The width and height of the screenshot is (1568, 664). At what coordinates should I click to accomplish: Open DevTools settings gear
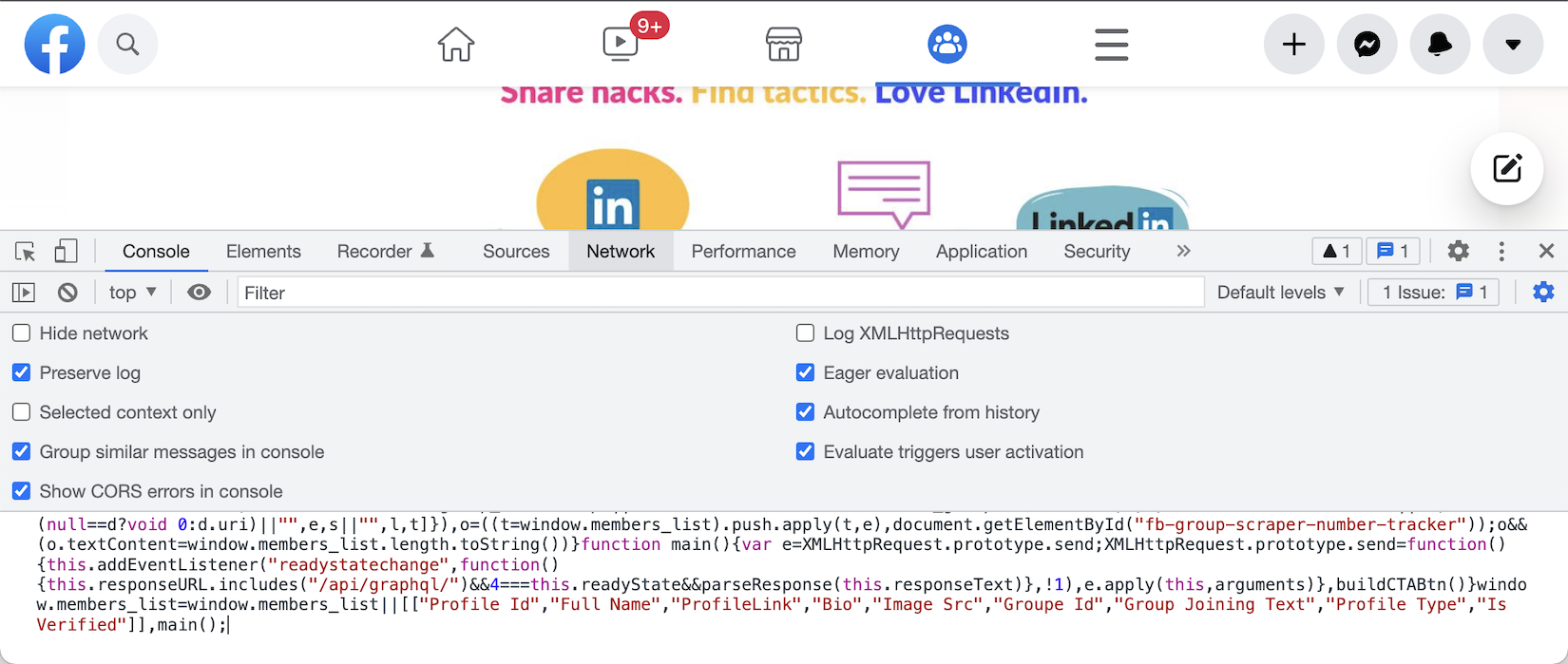pos(1458,251)
